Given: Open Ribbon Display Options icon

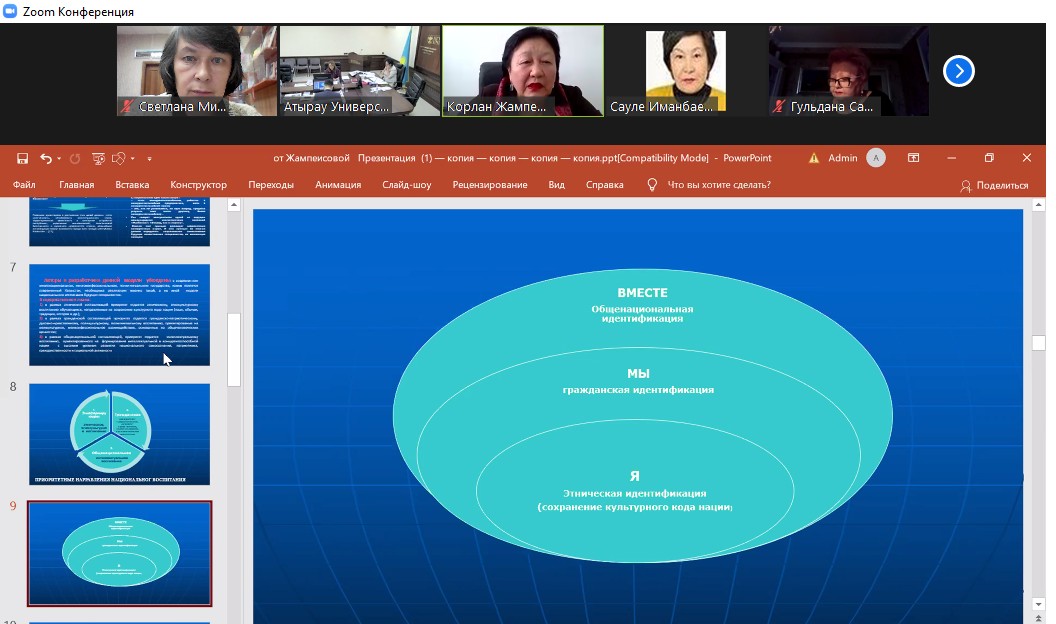Looking at the screenshot, I should (x=913, y=158).
